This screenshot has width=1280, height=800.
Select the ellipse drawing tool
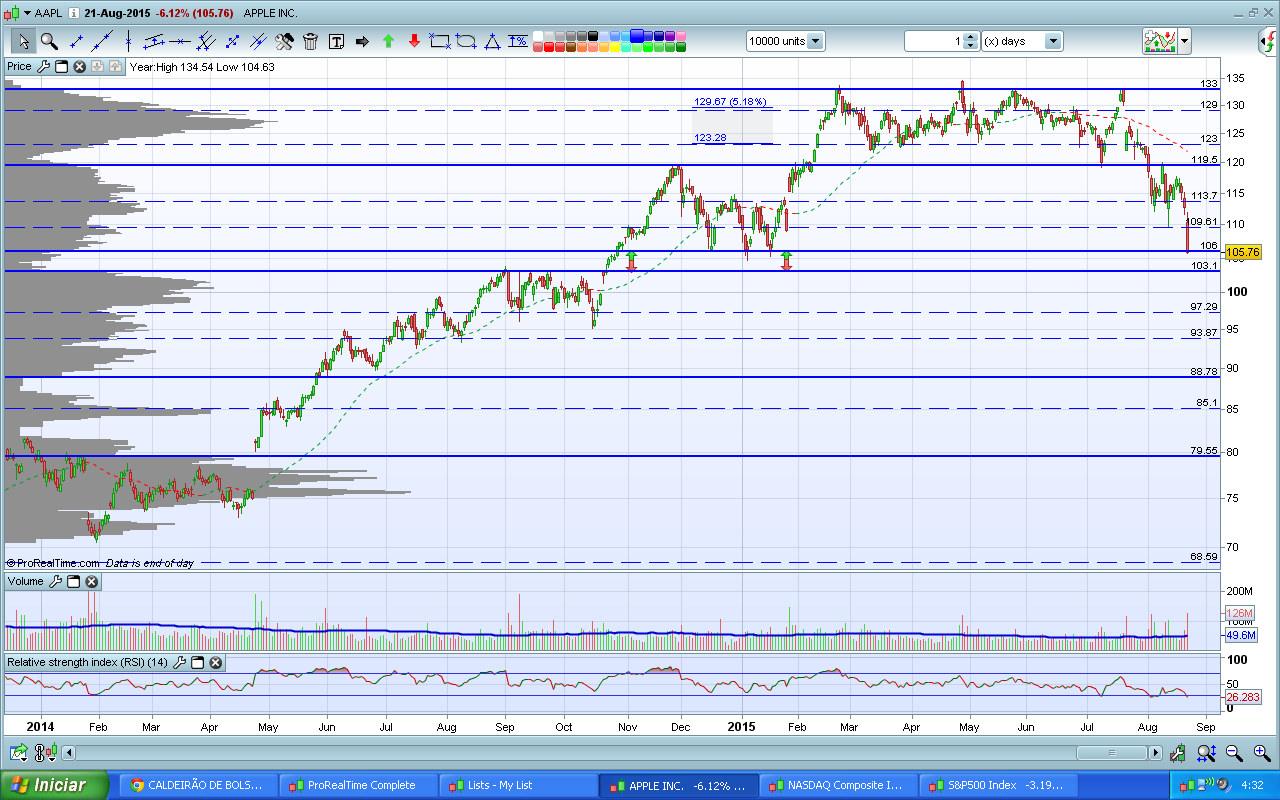tap(466, 41)
